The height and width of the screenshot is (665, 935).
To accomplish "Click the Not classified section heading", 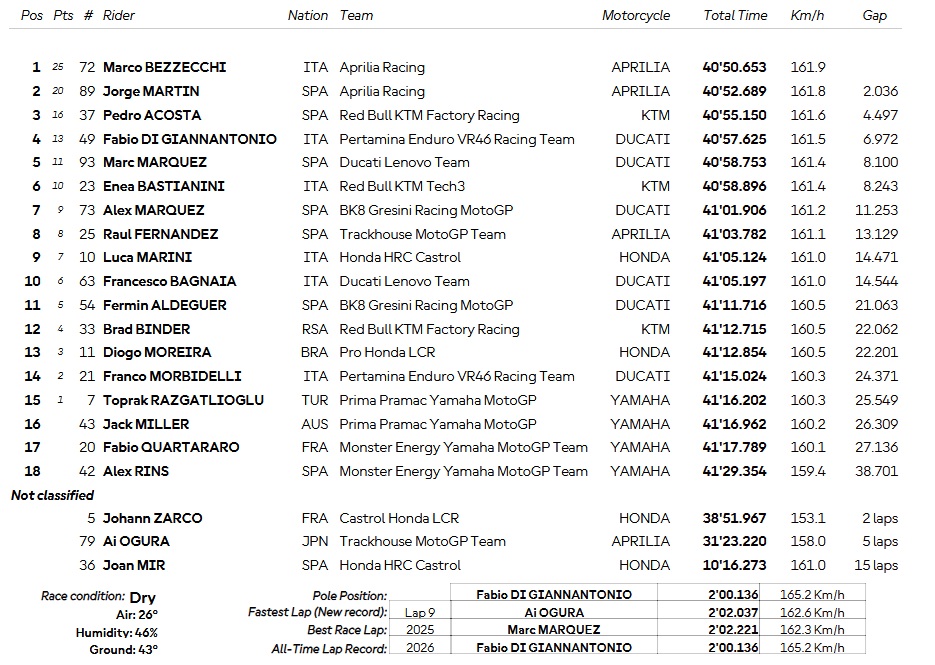I will [x=52, y=495].
